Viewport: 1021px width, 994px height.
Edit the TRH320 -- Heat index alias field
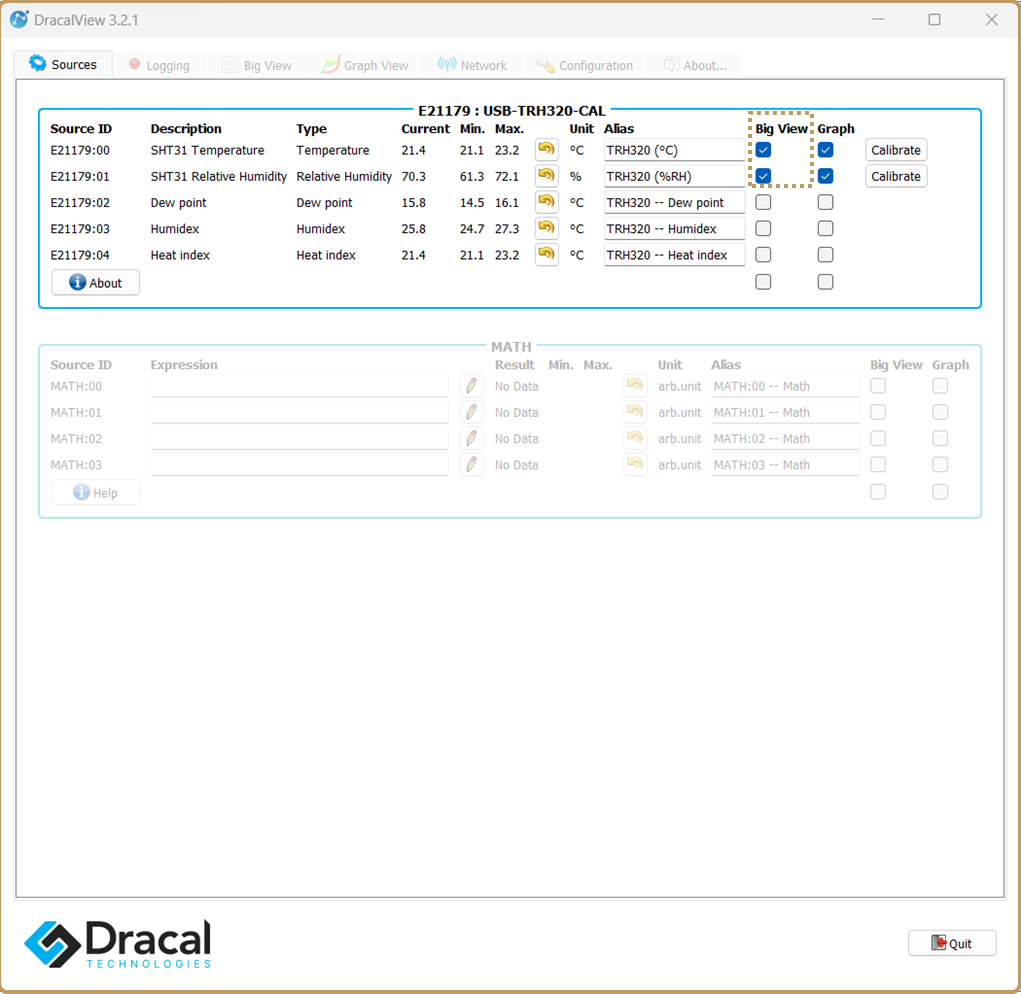675,255
